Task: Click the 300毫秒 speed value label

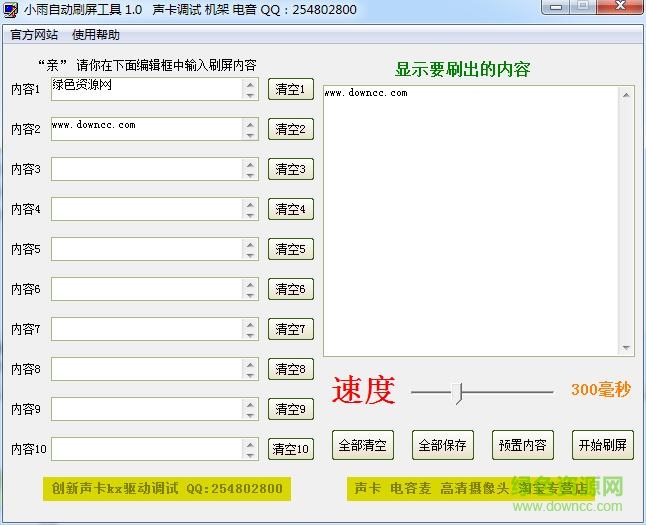Action: click(x=601, y=389)
